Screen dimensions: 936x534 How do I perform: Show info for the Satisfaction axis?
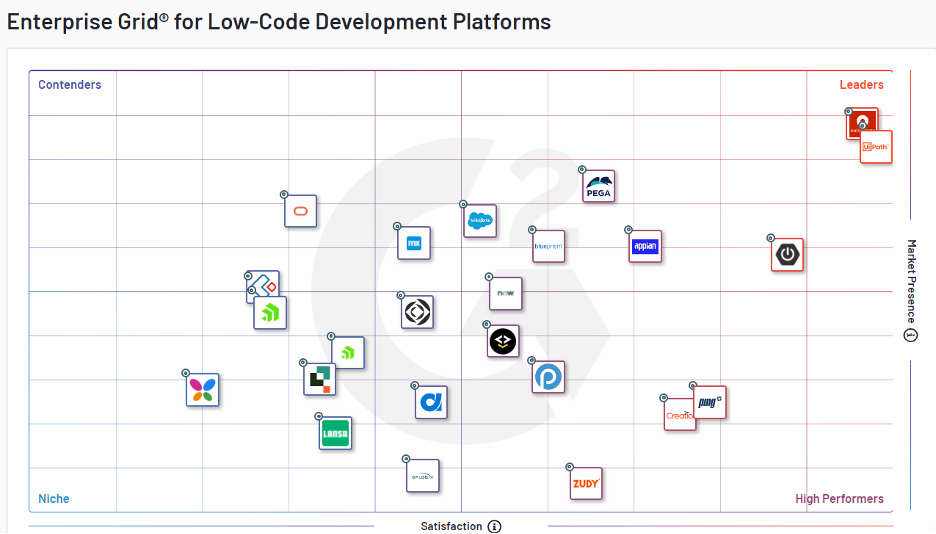click(x=494, y=526)
